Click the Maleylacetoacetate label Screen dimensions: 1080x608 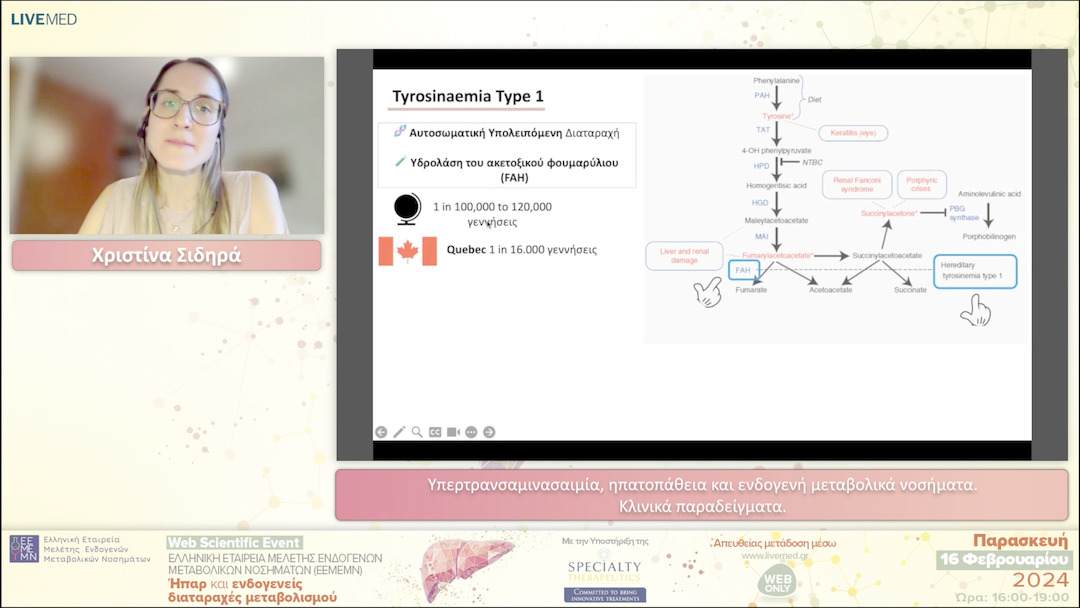[x=776, y=220]
